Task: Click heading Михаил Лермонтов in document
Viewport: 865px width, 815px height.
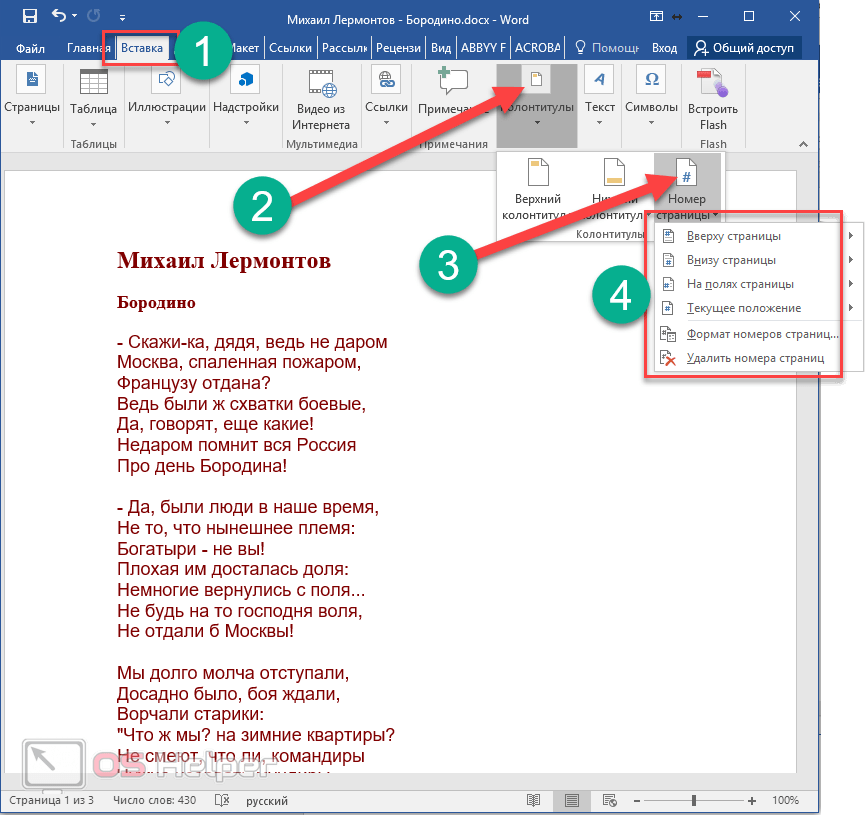Action: (x=223, y=260)
